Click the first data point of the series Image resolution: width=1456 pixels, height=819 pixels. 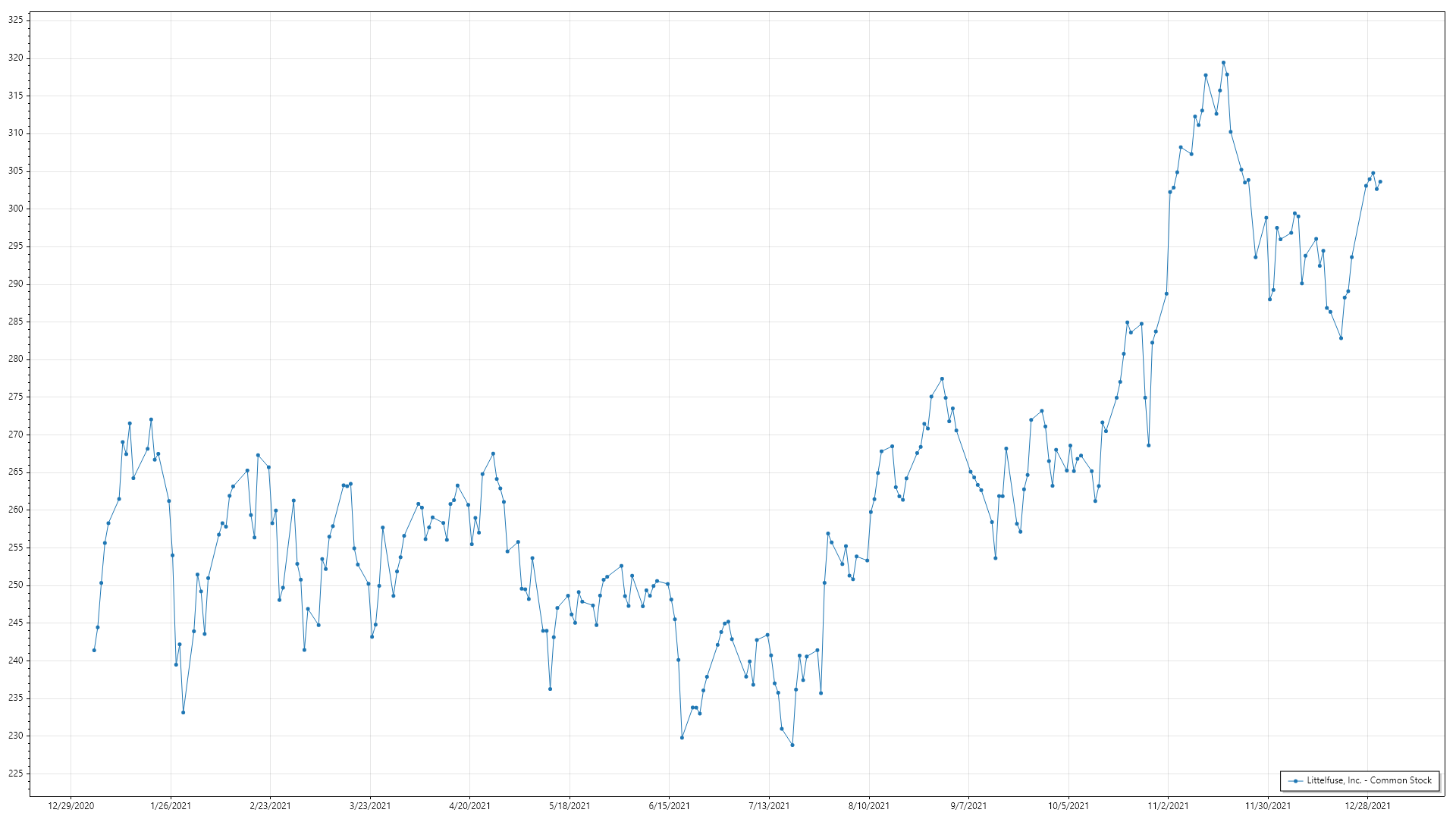pyautogui.click(x=94, y=650)
